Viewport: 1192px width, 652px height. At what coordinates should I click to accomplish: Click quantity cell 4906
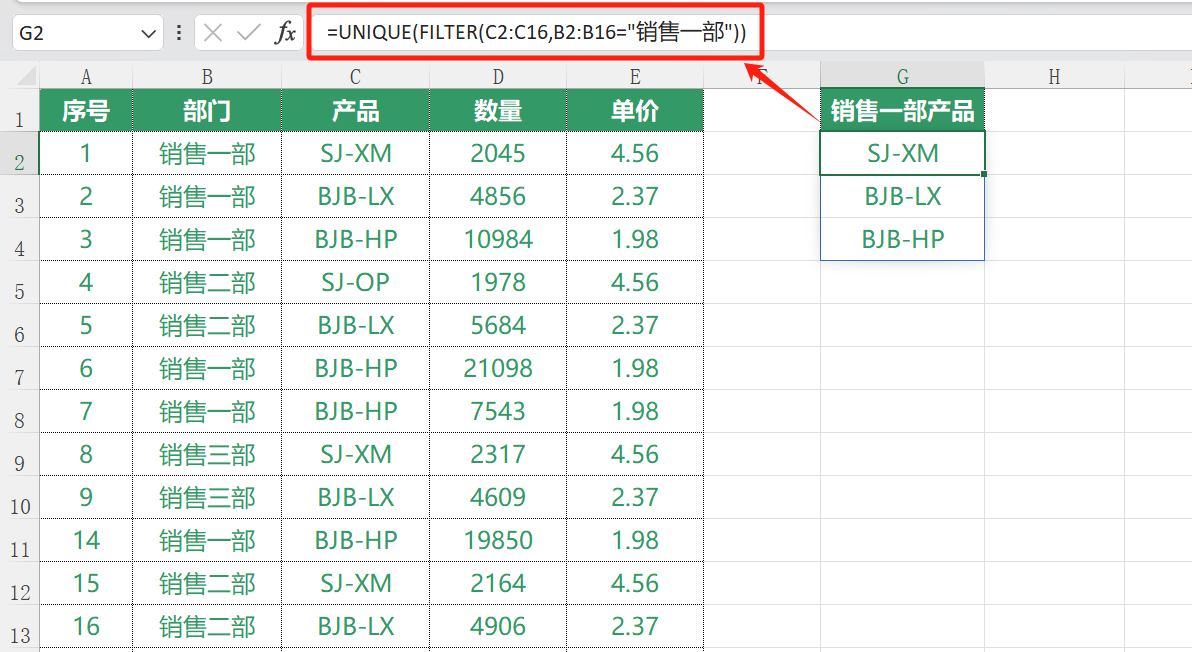tap(498, 626)
